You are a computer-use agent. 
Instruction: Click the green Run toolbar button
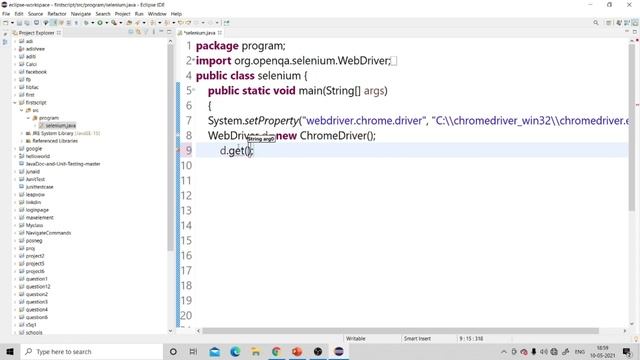[x=100, y=23]
